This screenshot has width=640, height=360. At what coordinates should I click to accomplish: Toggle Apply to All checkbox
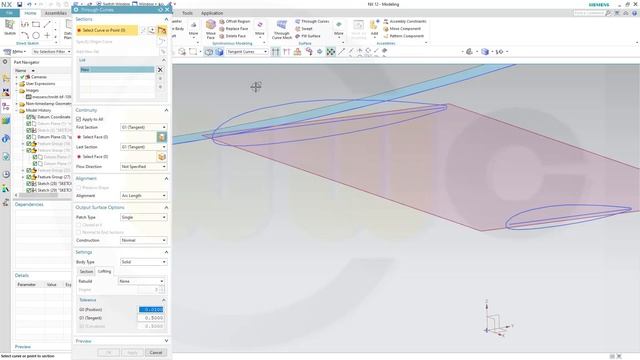click(x=78, y=119)
